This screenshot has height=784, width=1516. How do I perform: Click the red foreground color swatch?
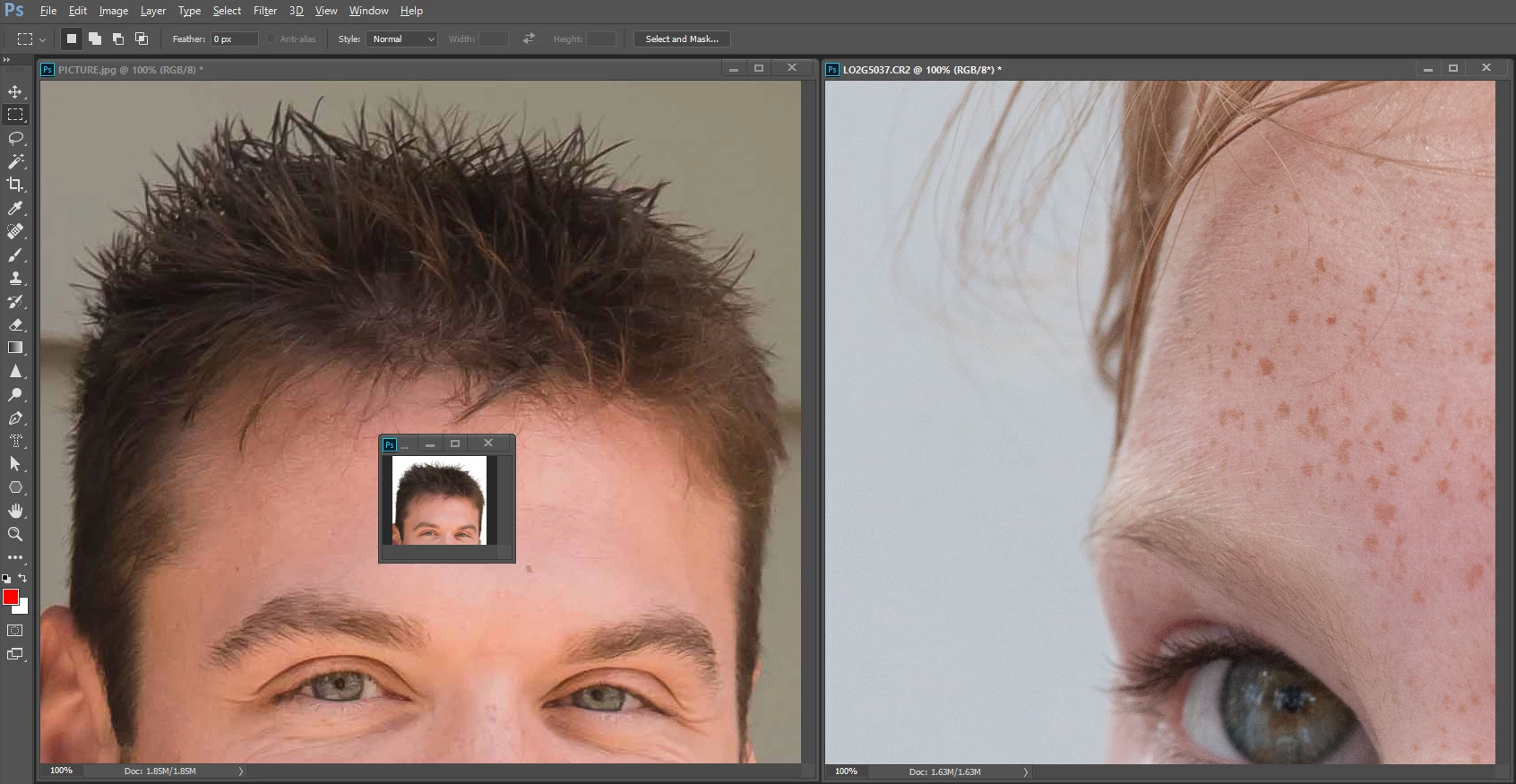coord(11,597)
